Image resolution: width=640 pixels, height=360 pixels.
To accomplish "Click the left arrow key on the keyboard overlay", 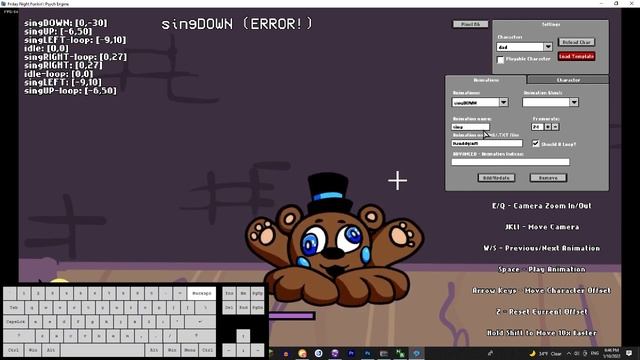I will click(229, 350).
